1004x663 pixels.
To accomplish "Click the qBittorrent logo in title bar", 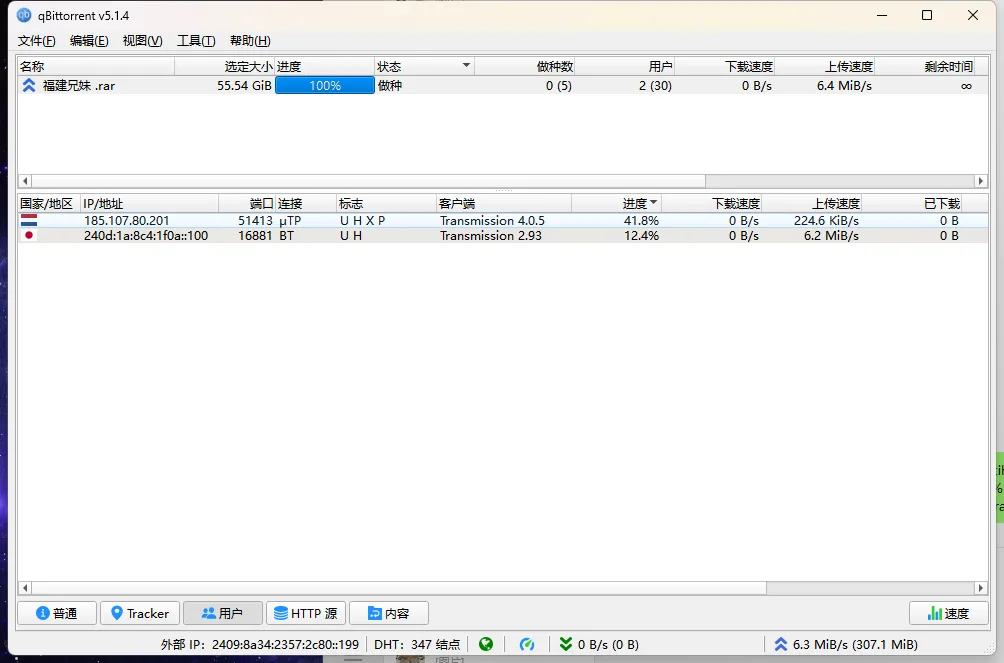I will point(24,16).
